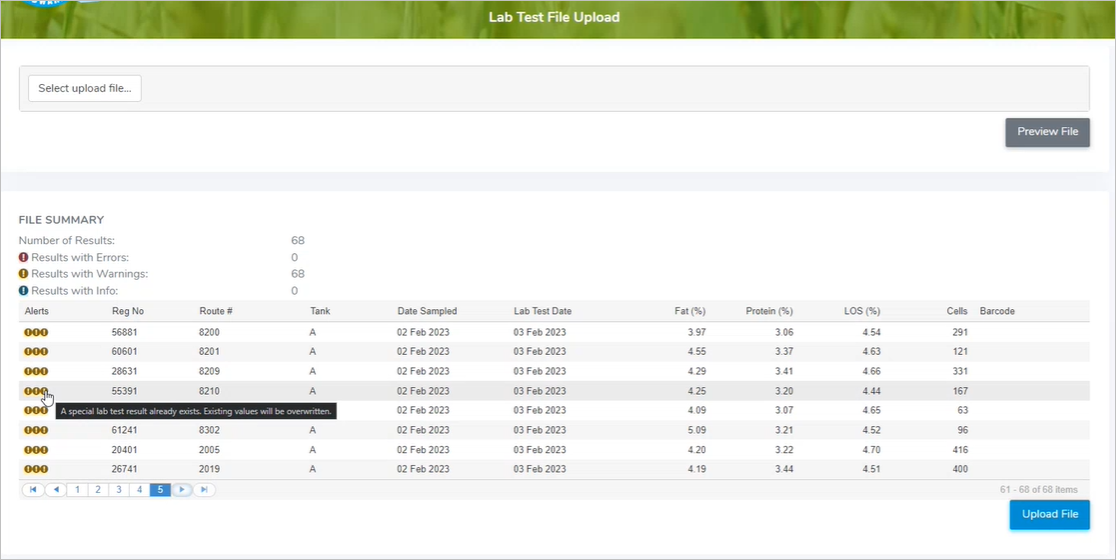
Task: Click warning alert icons for Reg No 28631
Action: (36, 371)
